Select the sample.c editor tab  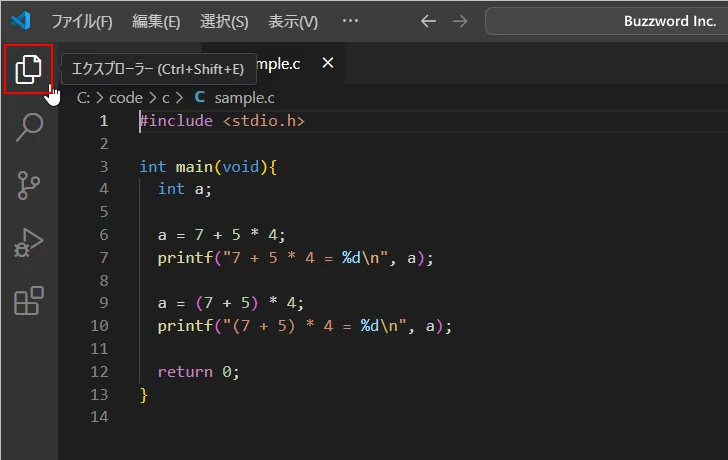click(x=279, y=64)
